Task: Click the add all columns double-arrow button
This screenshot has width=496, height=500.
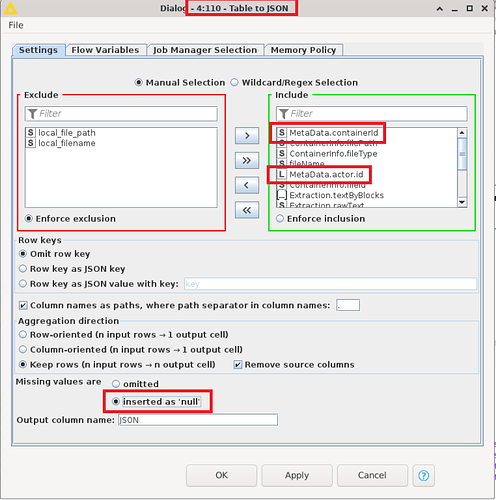Action: pyautogui.click(x=247, y=161)
